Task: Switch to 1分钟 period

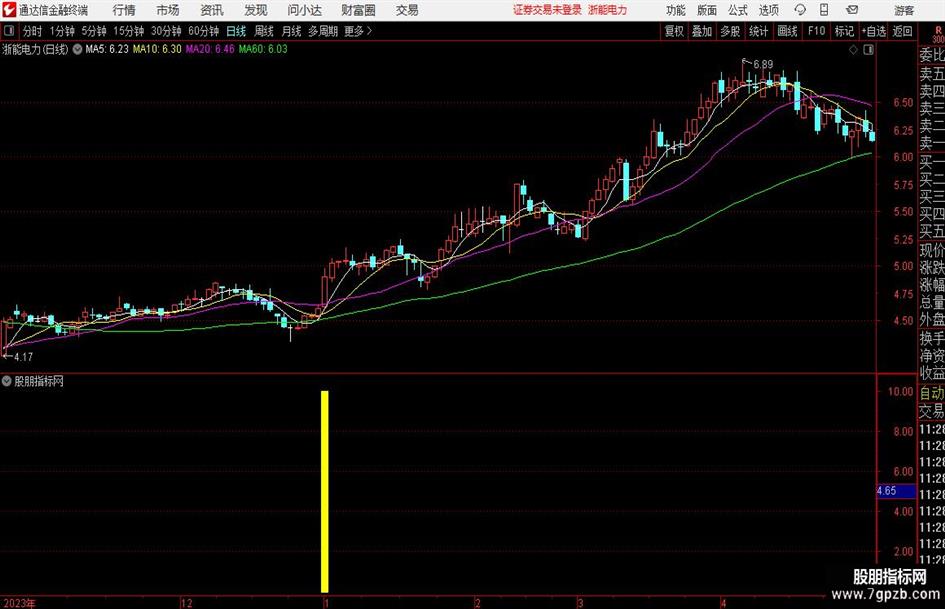Action: click(61, 31)
